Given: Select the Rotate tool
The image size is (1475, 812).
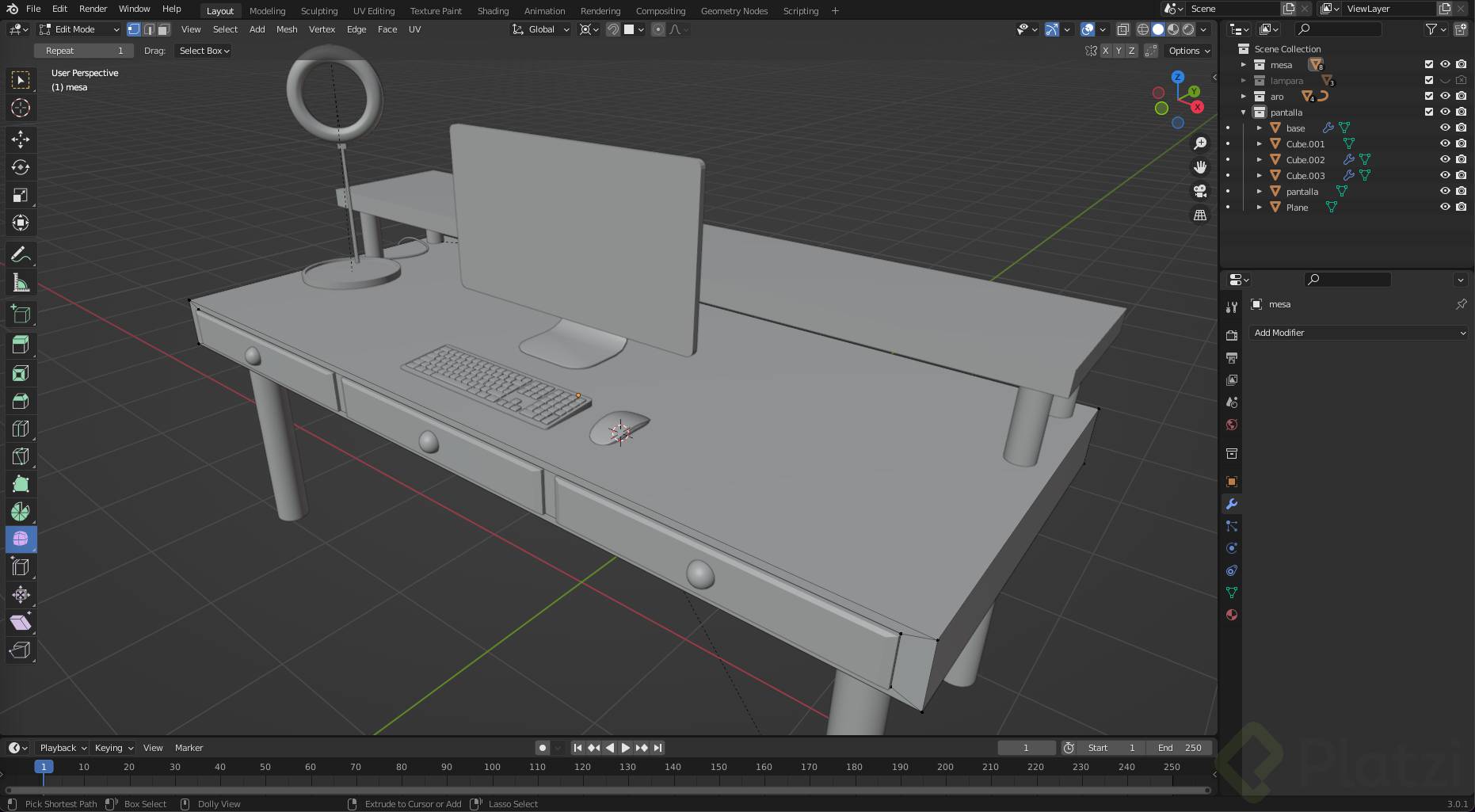Looking at the screenshot, I should pos(21,167).
